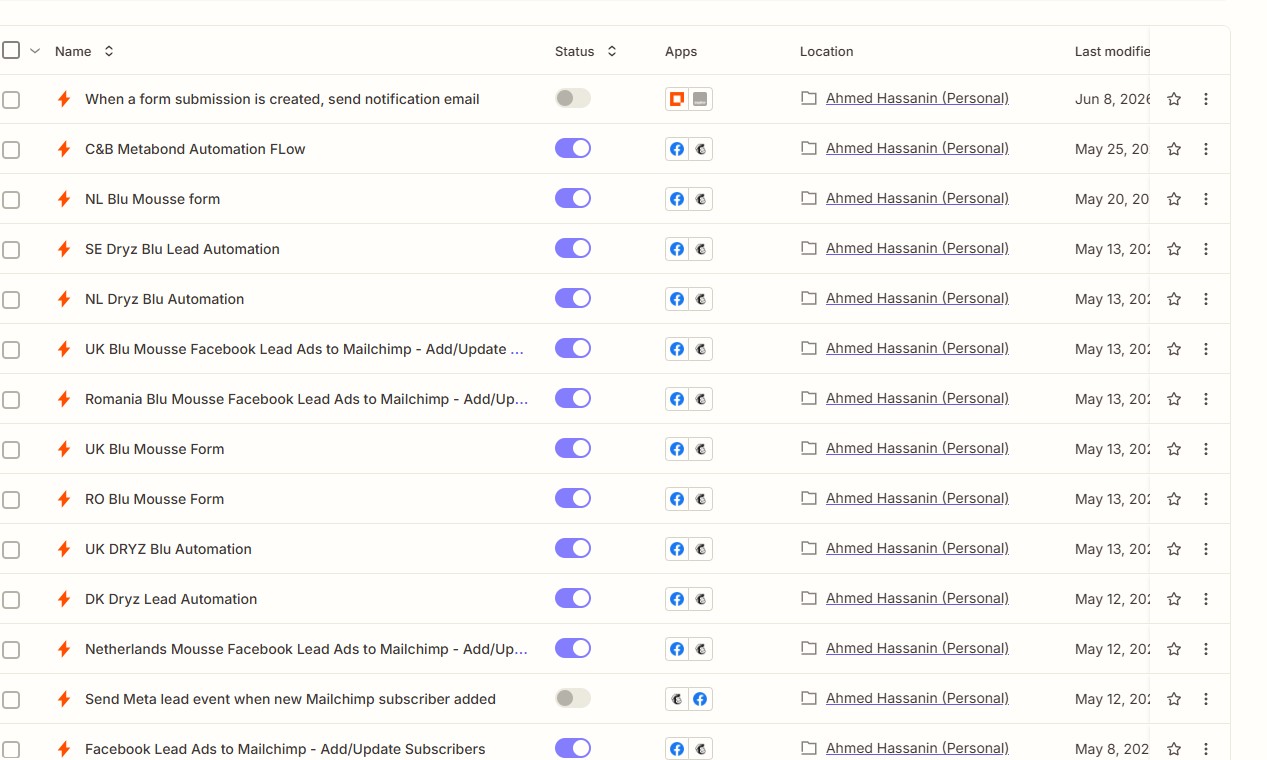Click the Facebook app icon in SE Dryz Blu row
The image size is (1267, 760).
(677, 249)
